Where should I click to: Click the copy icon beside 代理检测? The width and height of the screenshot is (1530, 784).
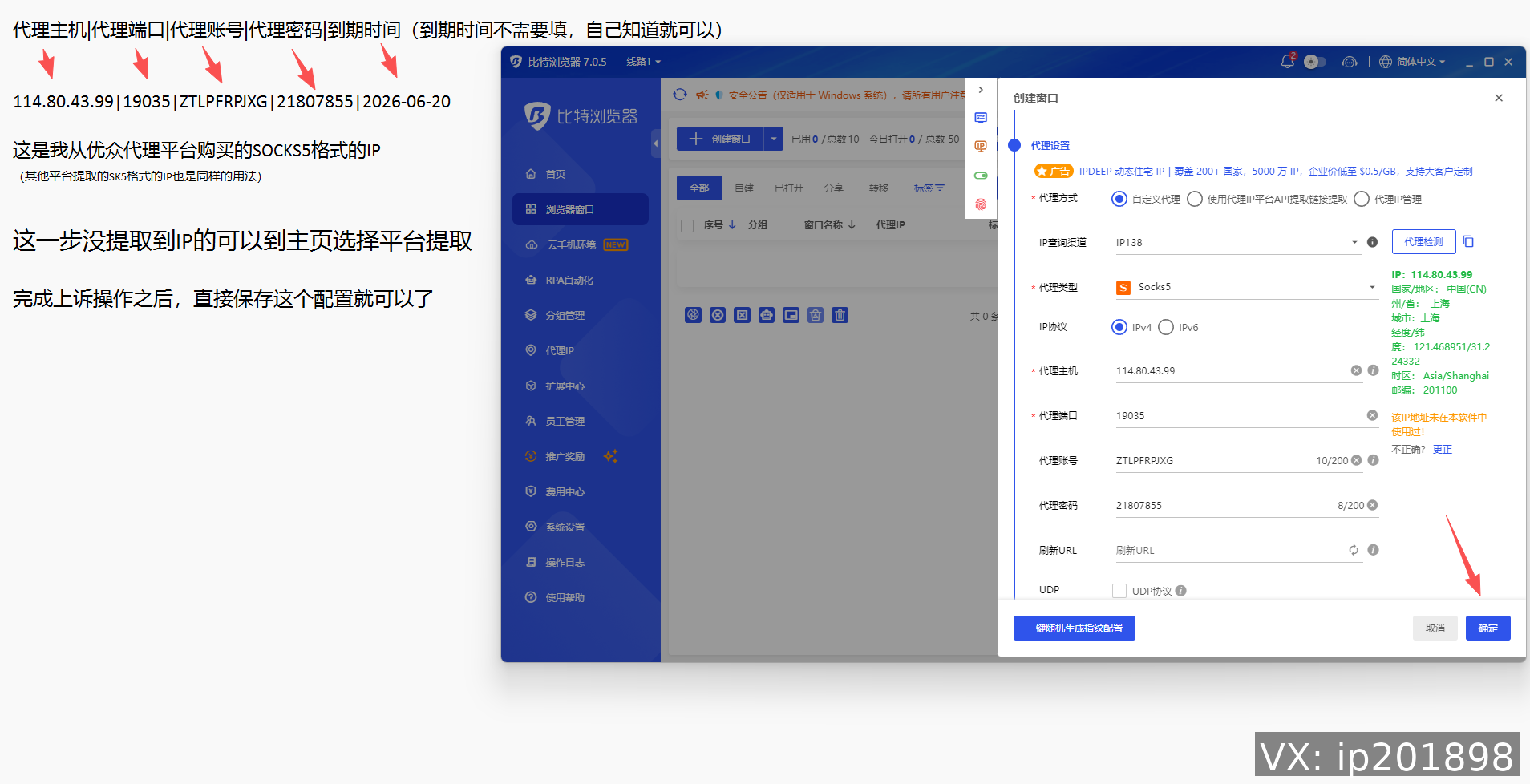coord(1469,241)
